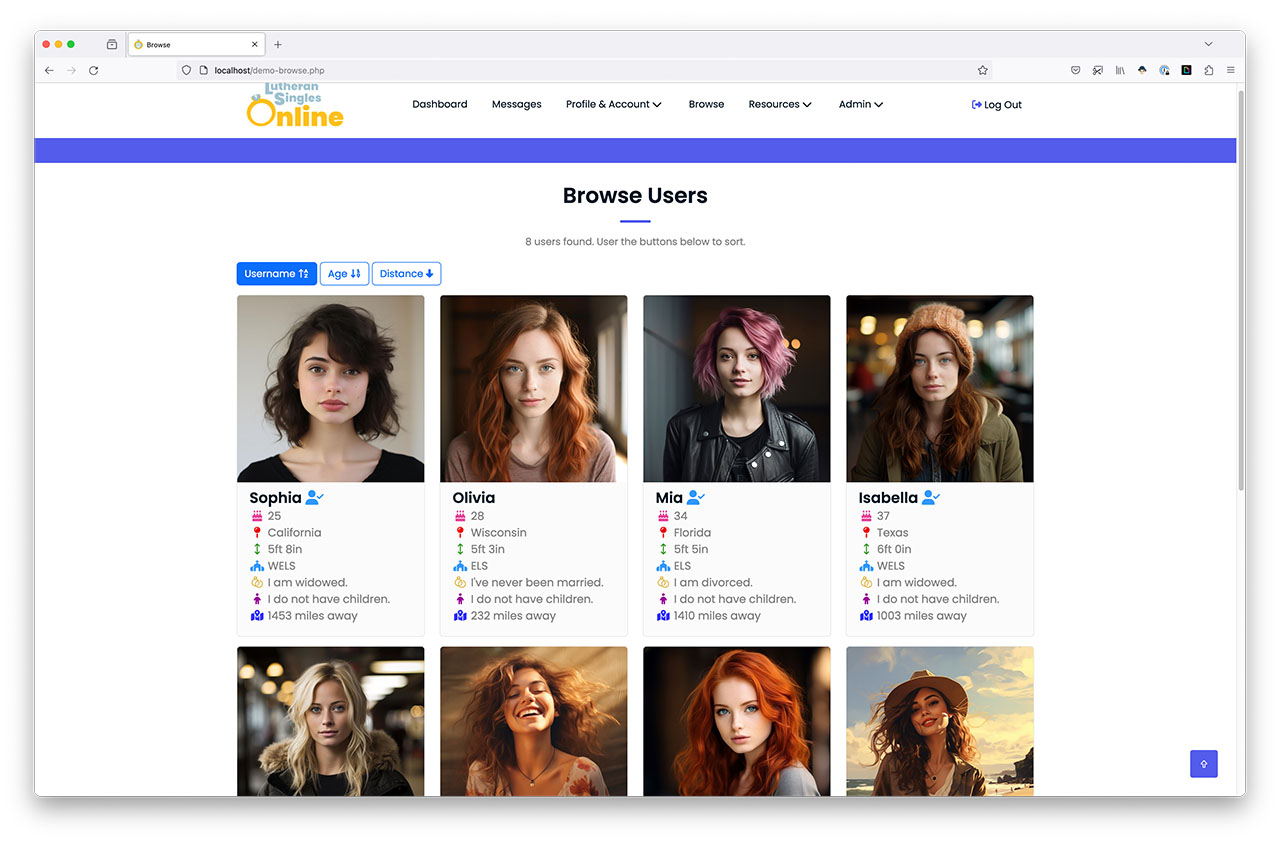The image size is (1280, 849).
Task: Click the Pocket save icon in toolbar
Action: [x=1076, y=70]
